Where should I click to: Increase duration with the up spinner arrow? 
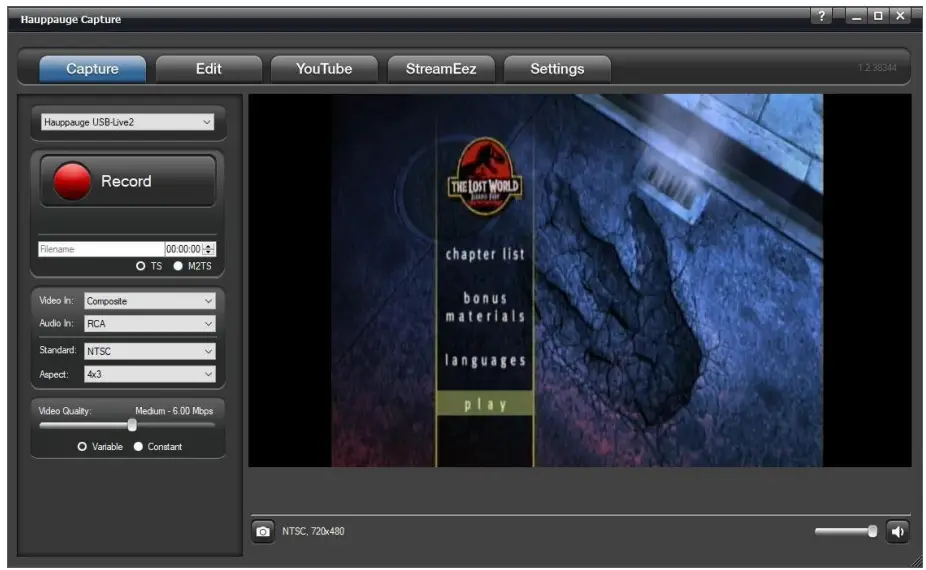[209, 246]
